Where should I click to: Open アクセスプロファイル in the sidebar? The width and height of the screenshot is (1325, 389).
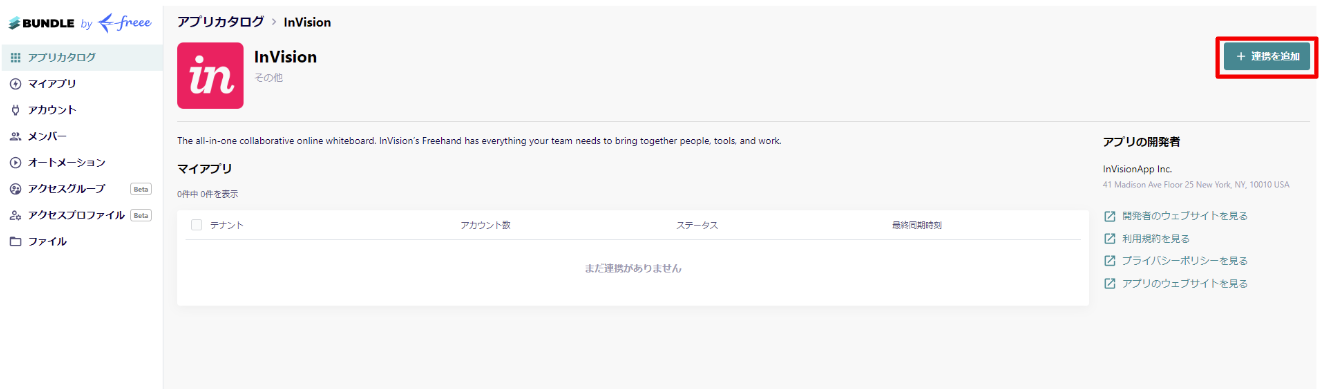tap(81, 215)
